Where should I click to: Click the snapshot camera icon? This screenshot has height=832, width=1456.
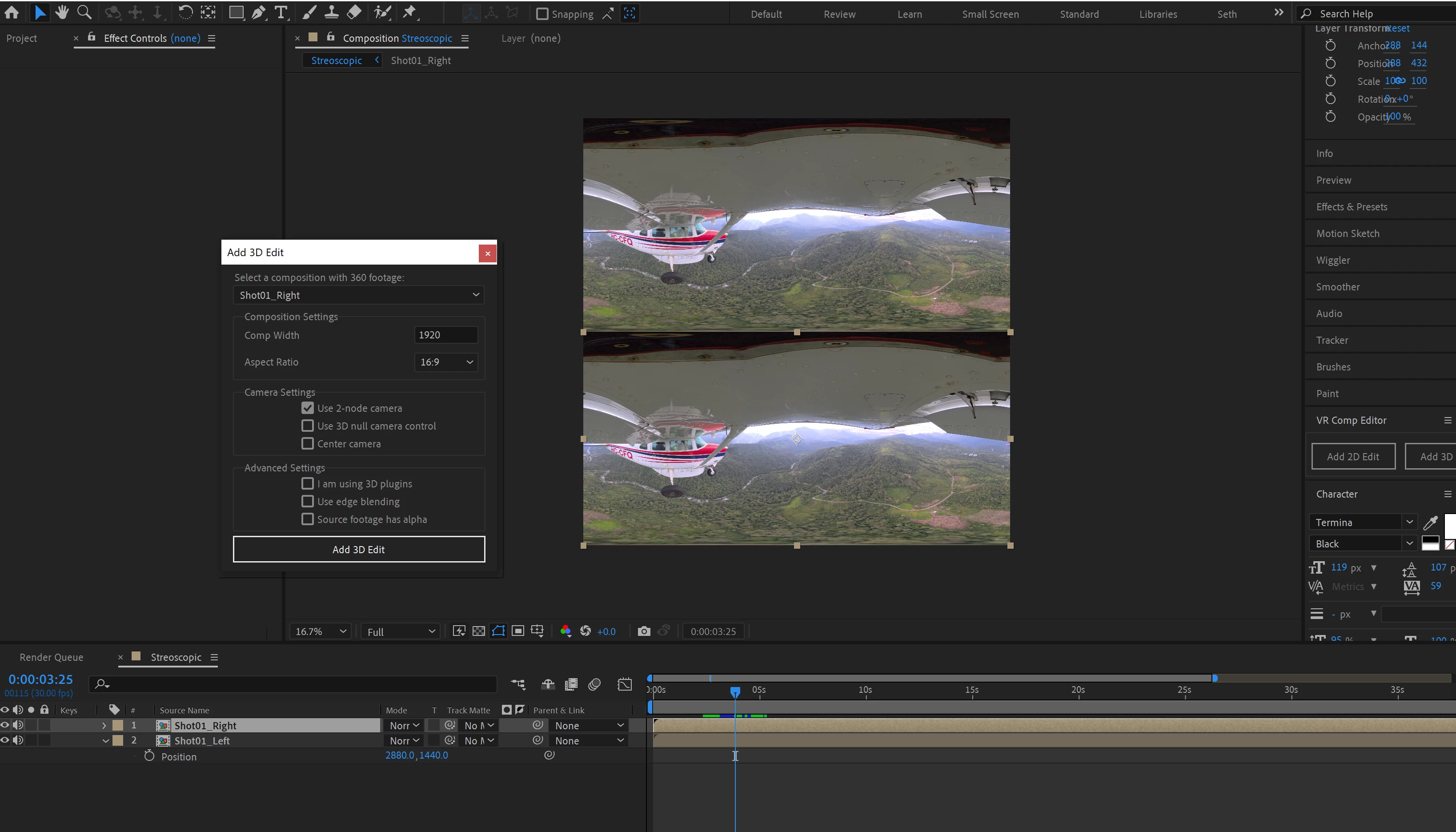point(644,631)
